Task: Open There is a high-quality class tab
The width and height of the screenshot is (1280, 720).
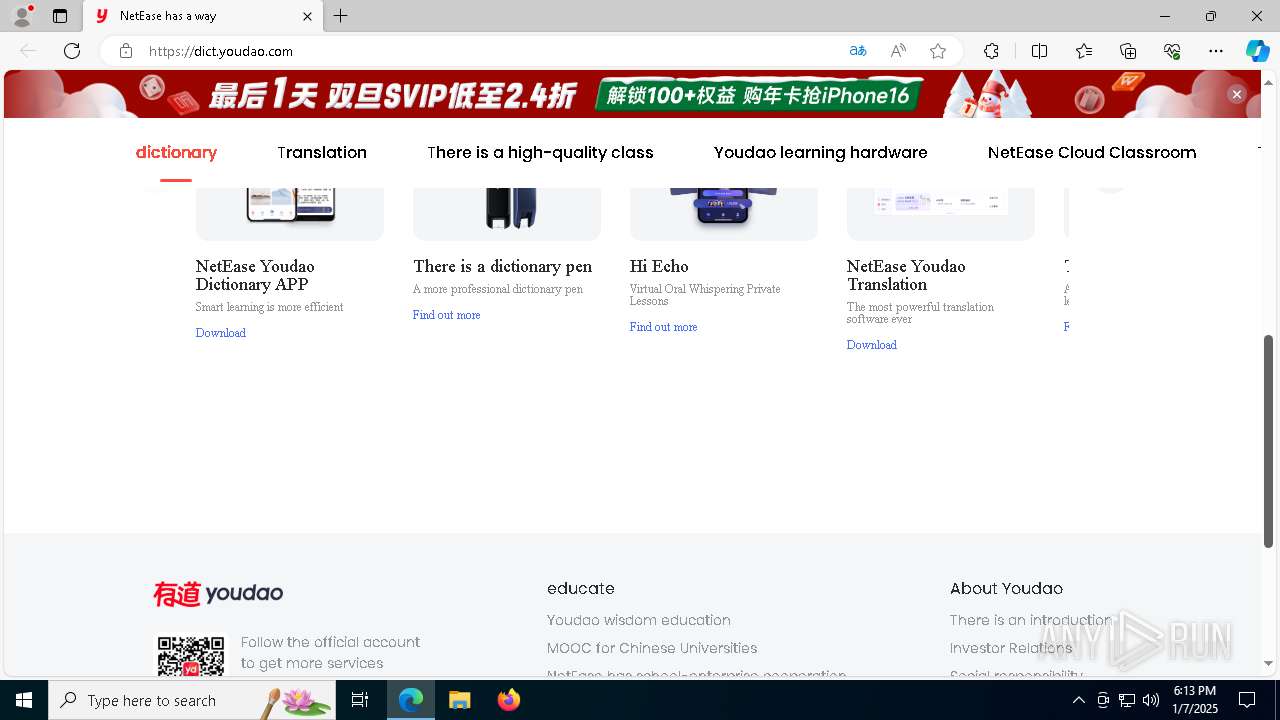Action: pyautogui.click(x=540, y=152)
